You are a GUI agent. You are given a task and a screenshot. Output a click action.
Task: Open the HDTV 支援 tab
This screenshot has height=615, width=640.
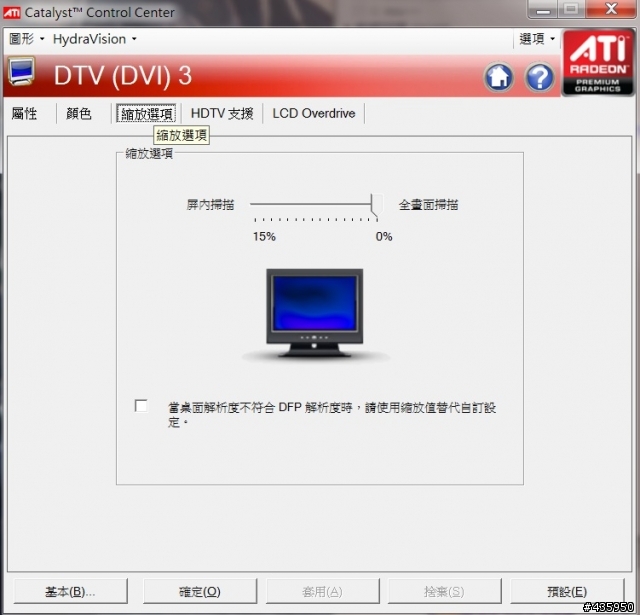point(222,113)
